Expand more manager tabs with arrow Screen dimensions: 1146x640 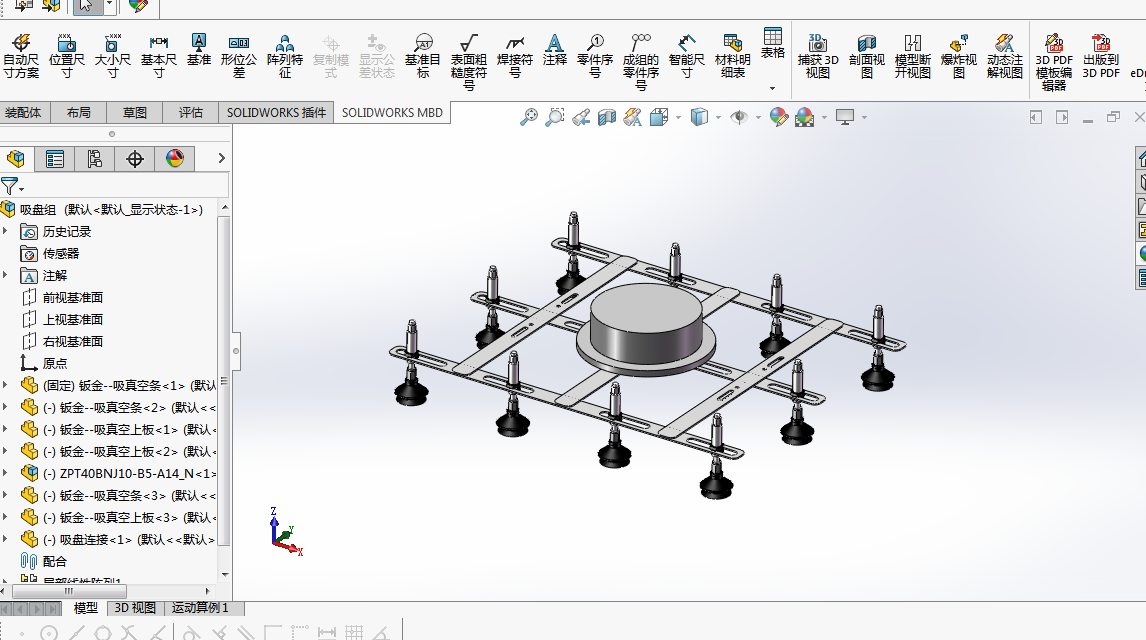[x=221, y=158]
